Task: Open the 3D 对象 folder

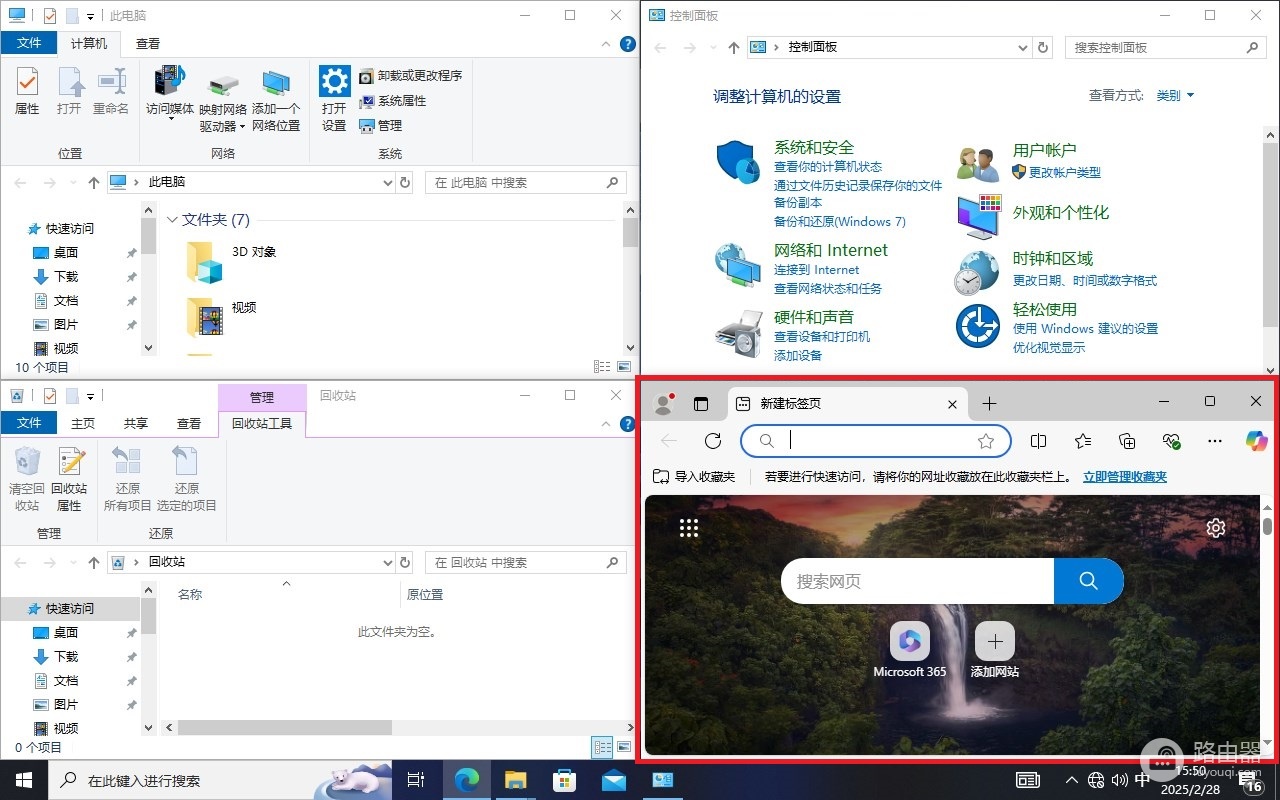Action: [x=231, y=262]
